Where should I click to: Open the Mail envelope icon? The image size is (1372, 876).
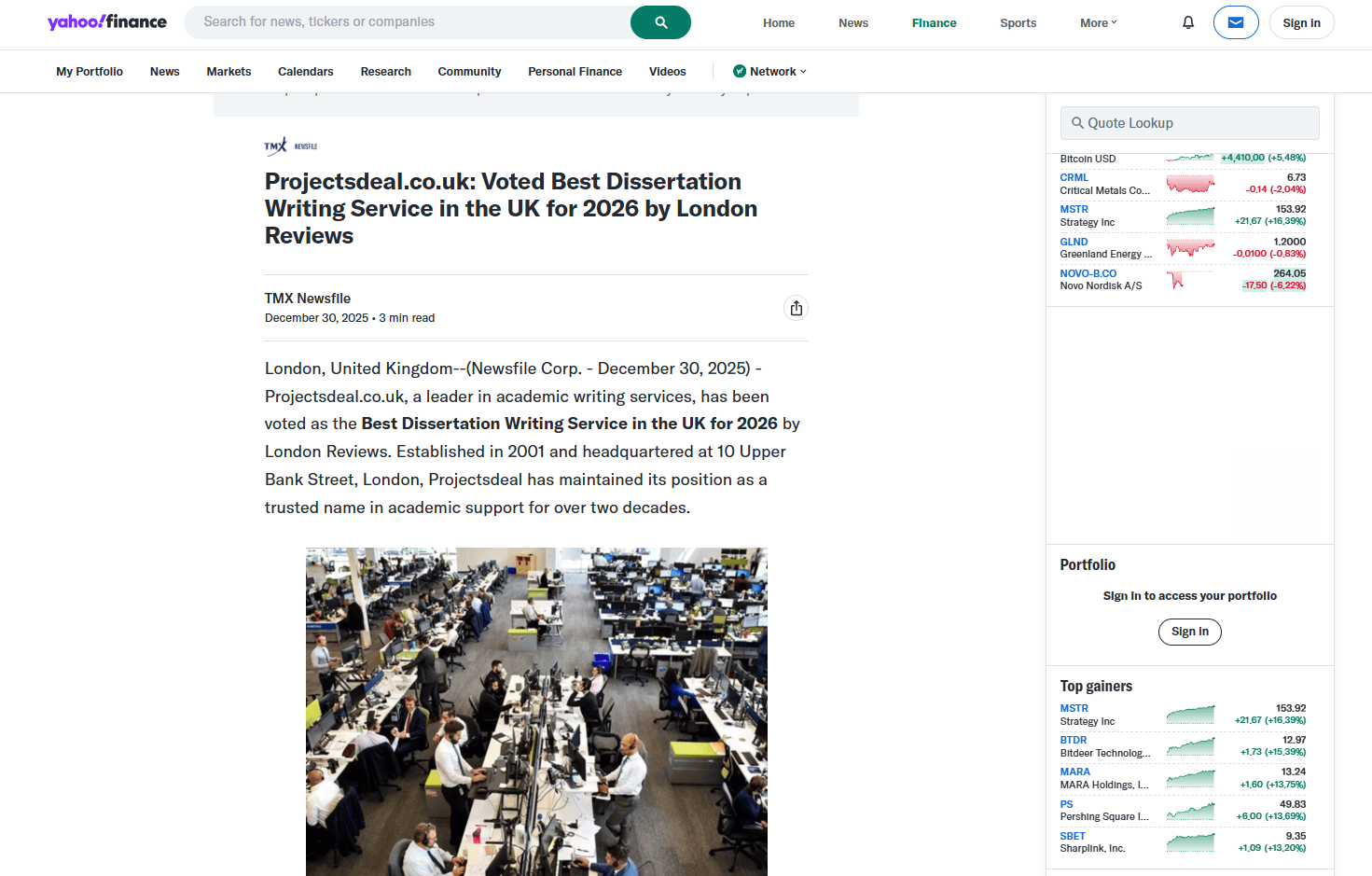[1236, 22]
